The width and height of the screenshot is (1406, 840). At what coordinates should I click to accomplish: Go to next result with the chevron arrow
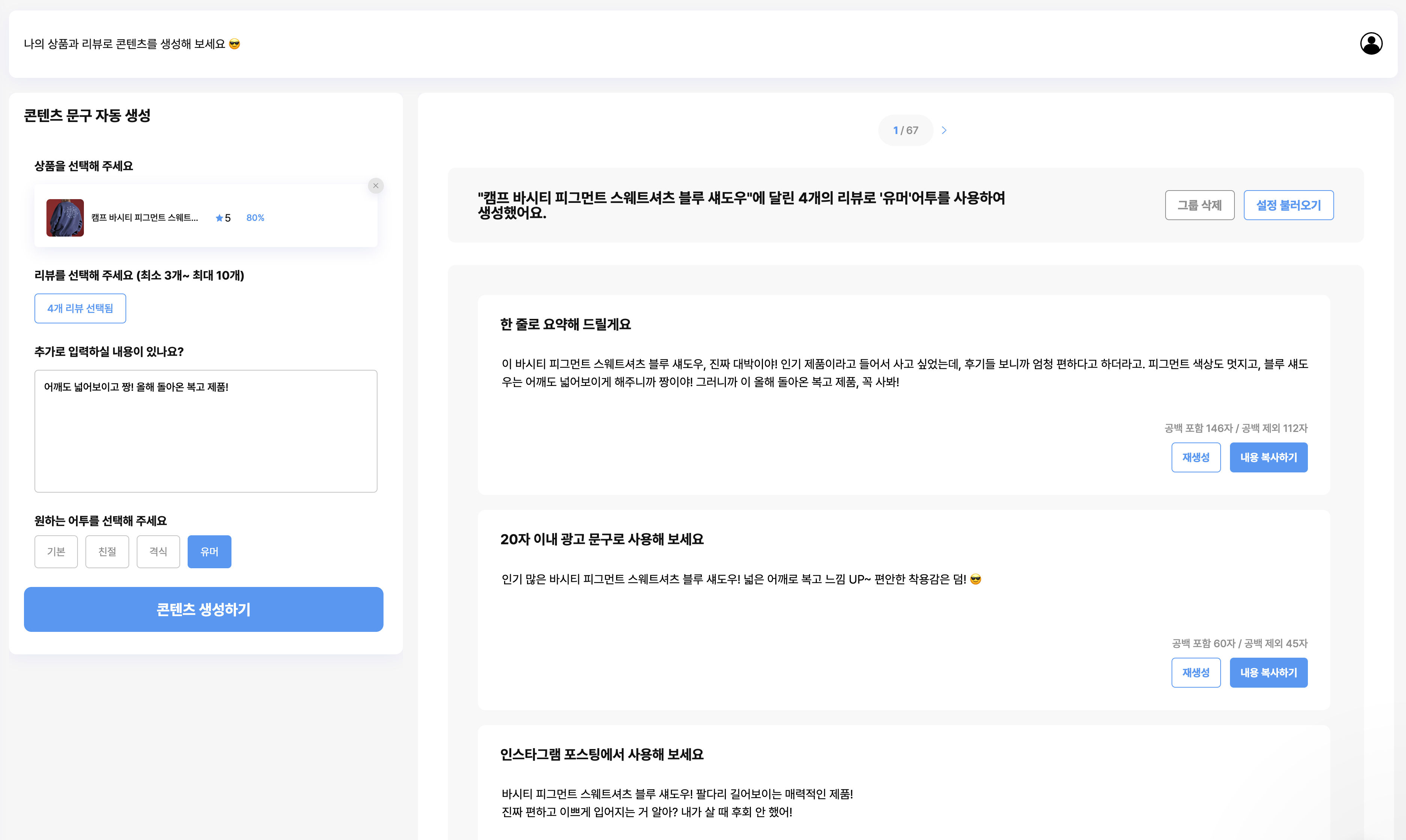[x=944, y=130]
